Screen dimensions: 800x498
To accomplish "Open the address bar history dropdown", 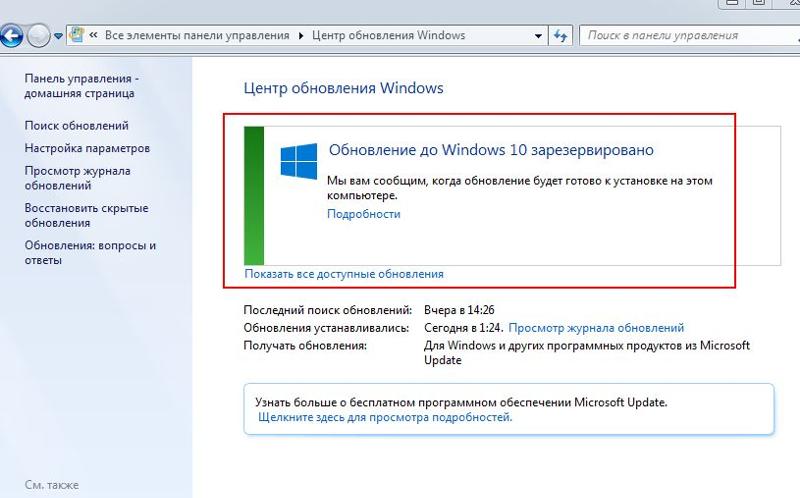I will (x=538, y=36).
